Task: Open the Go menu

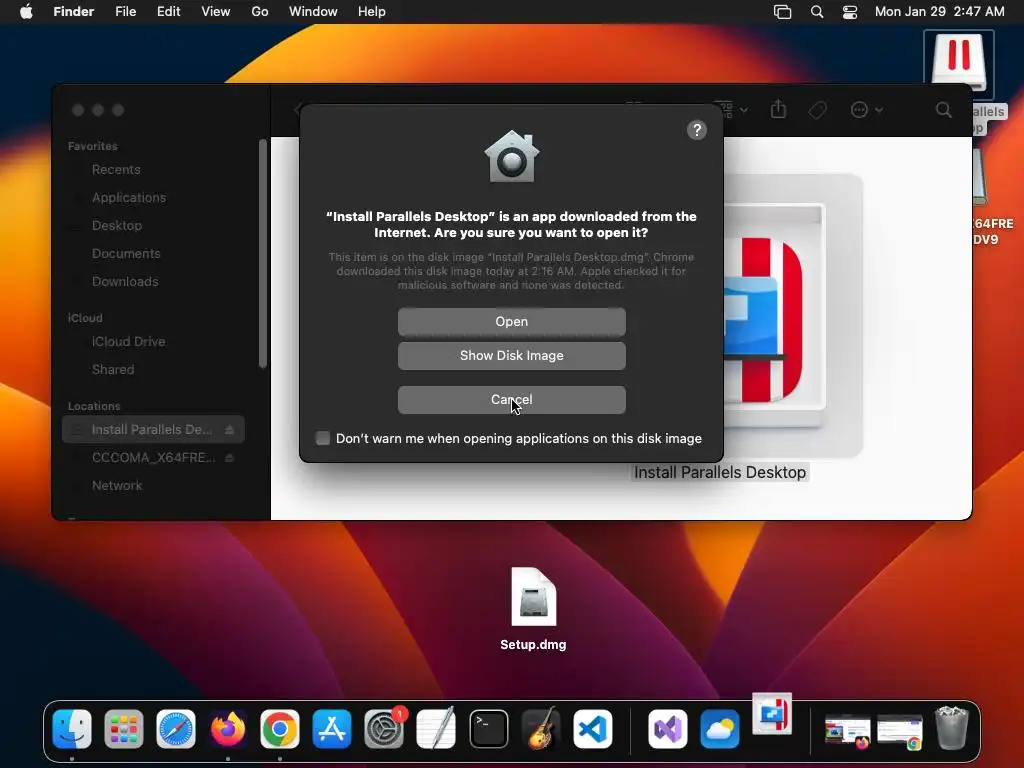Action: (260, 12)
